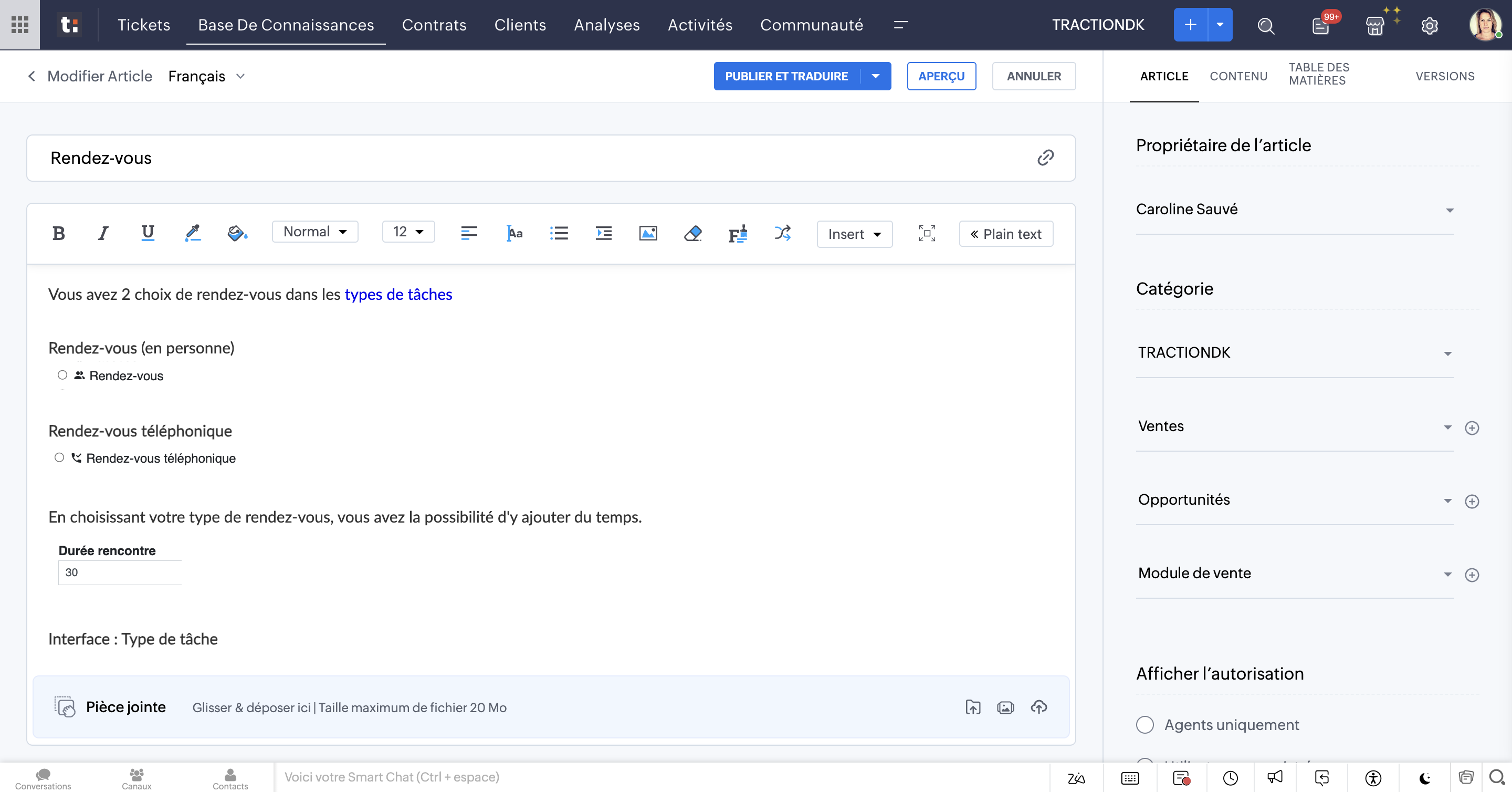Insert an image into the article
This screenshot has height=792, width=1512.
tap(647, 233)
